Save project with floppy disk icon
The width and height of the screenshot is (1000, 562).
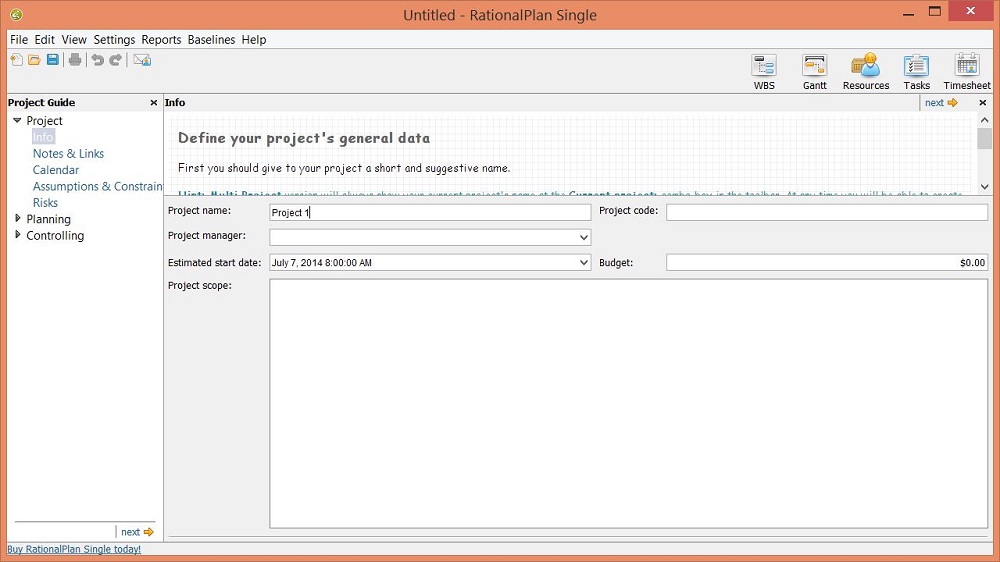53,60
